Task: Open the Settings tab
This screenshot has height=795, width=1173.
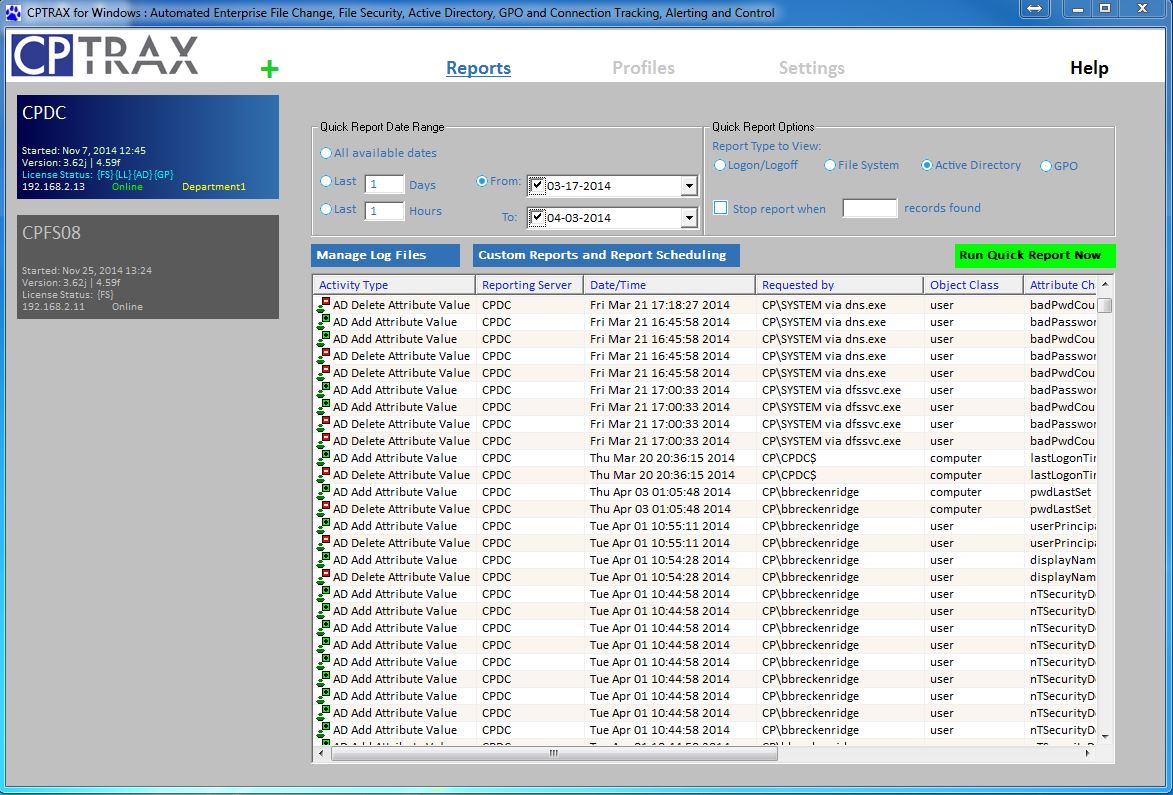Action: (811, 68)
